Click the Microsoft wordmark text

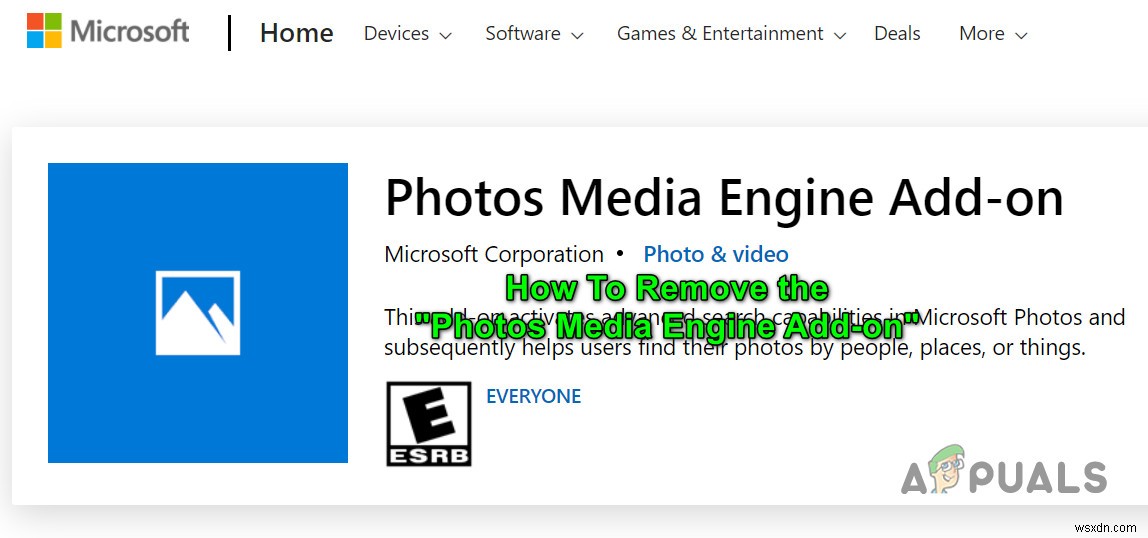(x=130, y=32)
